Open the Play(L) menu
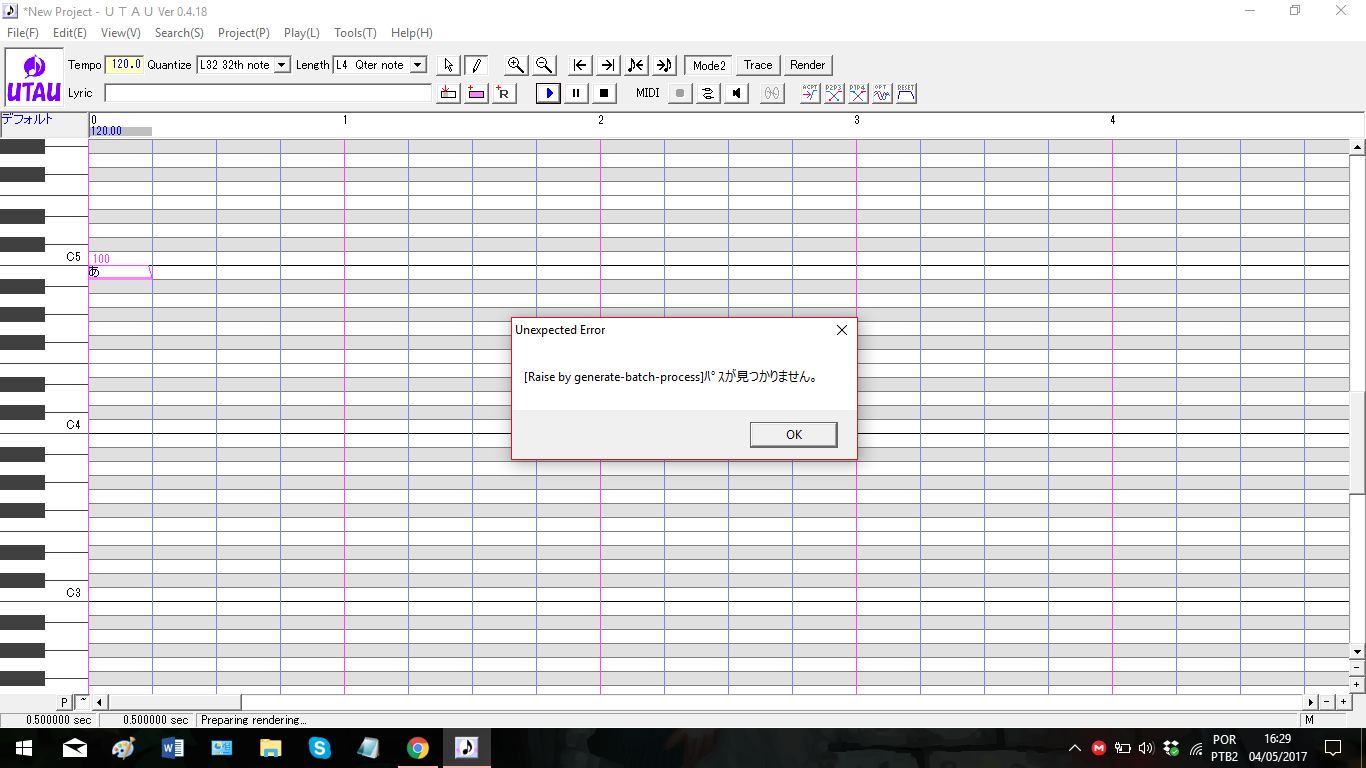 tap(302, 33)
